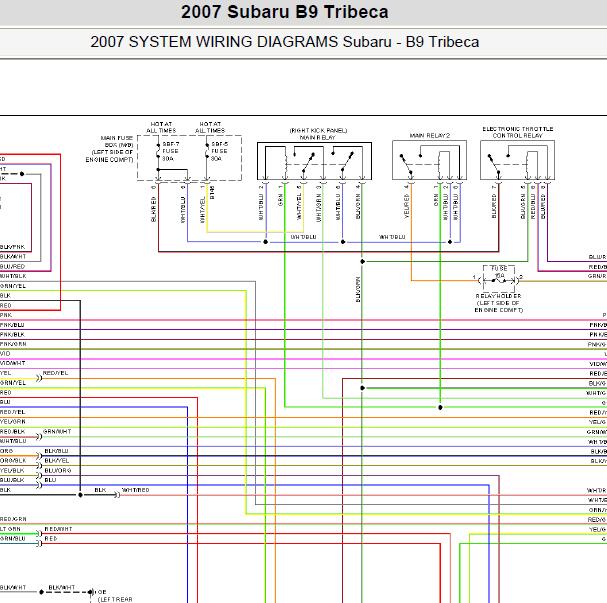Image resolution: width=607 pixels, height=603 pixels.
Task: Click the 'BLU/RED' wire label on the left edge
Action: pyautogui.click(x=12, y=267)
